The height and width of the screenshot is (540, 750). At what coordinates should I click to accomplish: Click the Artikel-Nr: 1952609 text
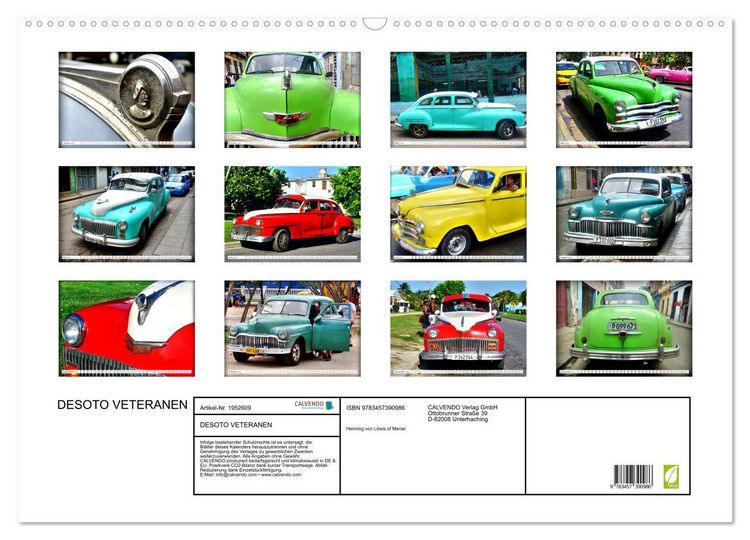(225, 408)
